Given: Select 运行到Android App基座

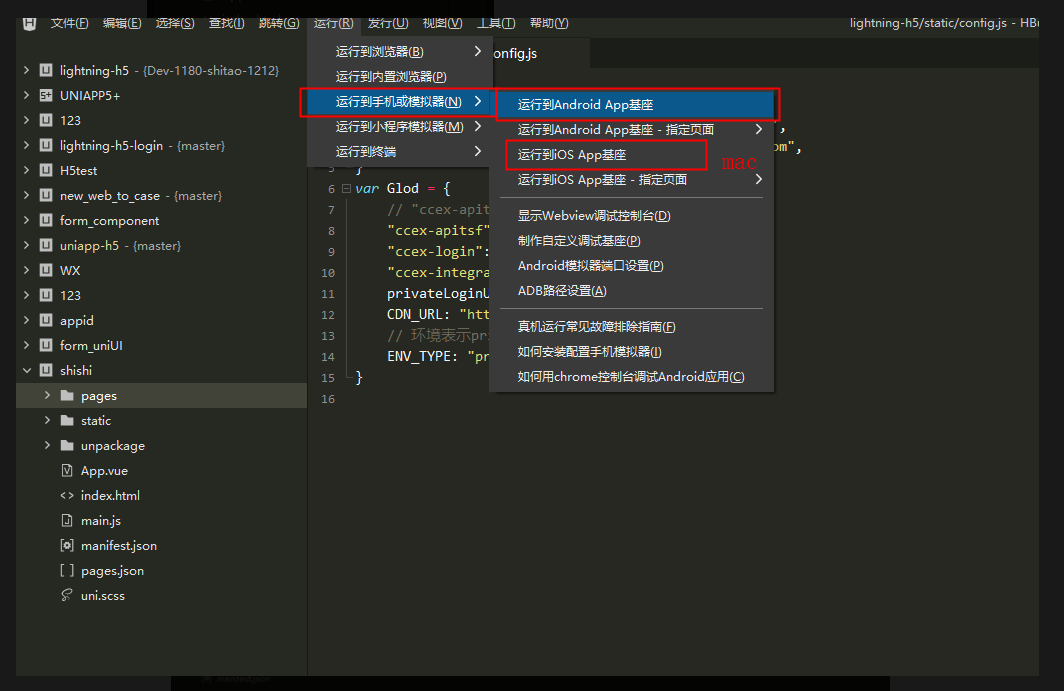Looking at the screenshot, I should click(585, 104).
